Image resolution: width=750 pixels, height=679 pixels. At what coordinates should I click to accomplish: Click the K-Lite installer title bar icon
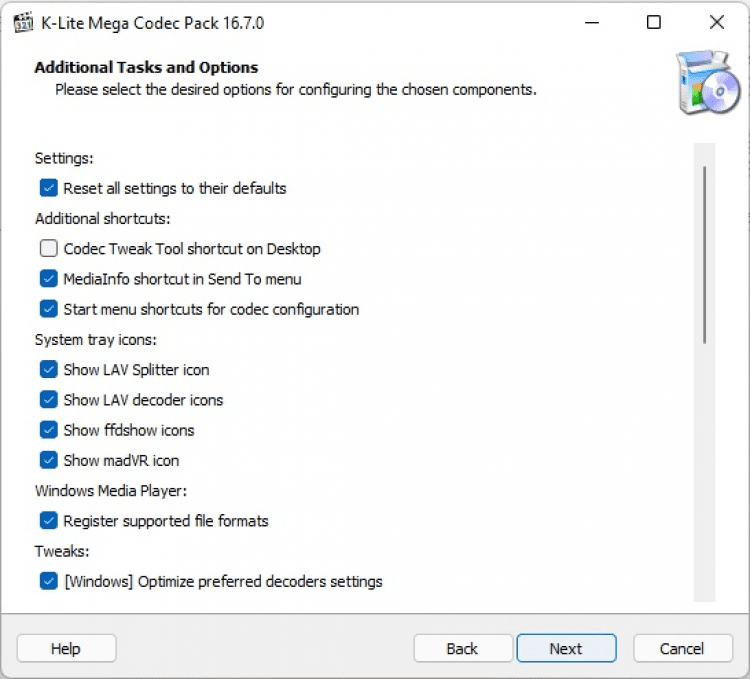22,22
